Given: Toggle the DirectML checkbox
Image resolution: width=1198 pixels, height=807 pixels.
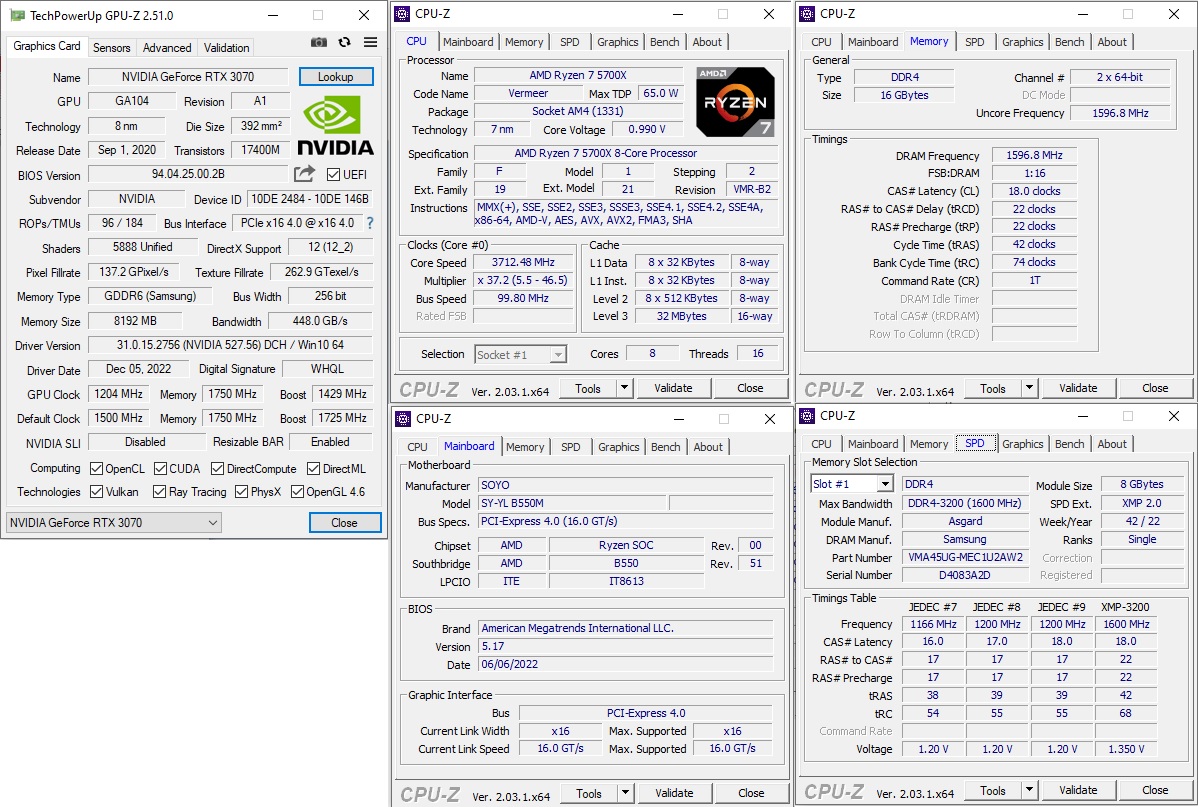Looking at the screenshot, I should 313,468.
